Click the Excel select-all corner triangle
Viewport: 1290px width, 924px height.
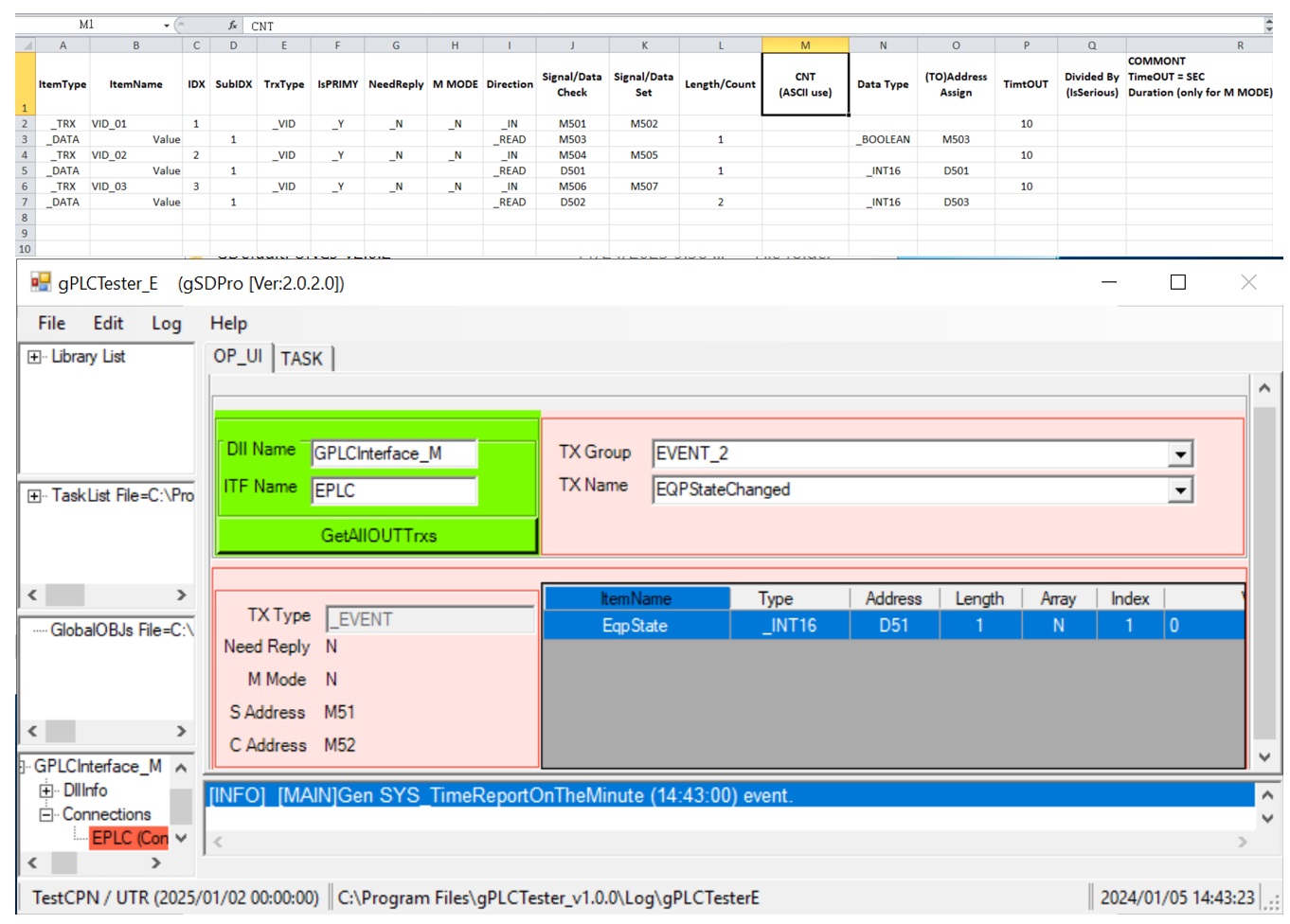27,45
